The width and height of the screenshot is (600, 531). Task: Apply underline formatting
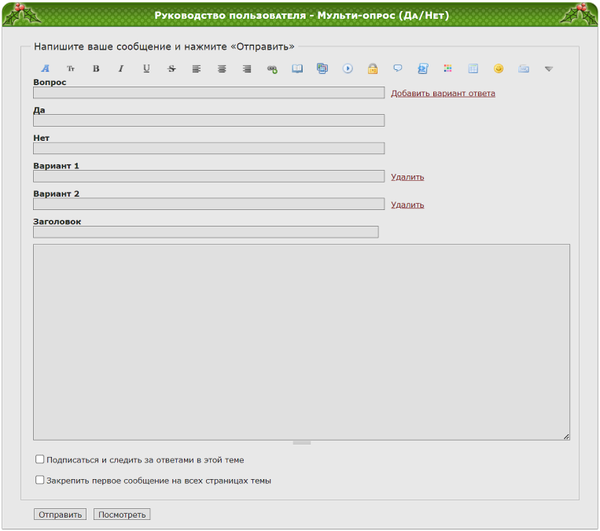[146, 69]
